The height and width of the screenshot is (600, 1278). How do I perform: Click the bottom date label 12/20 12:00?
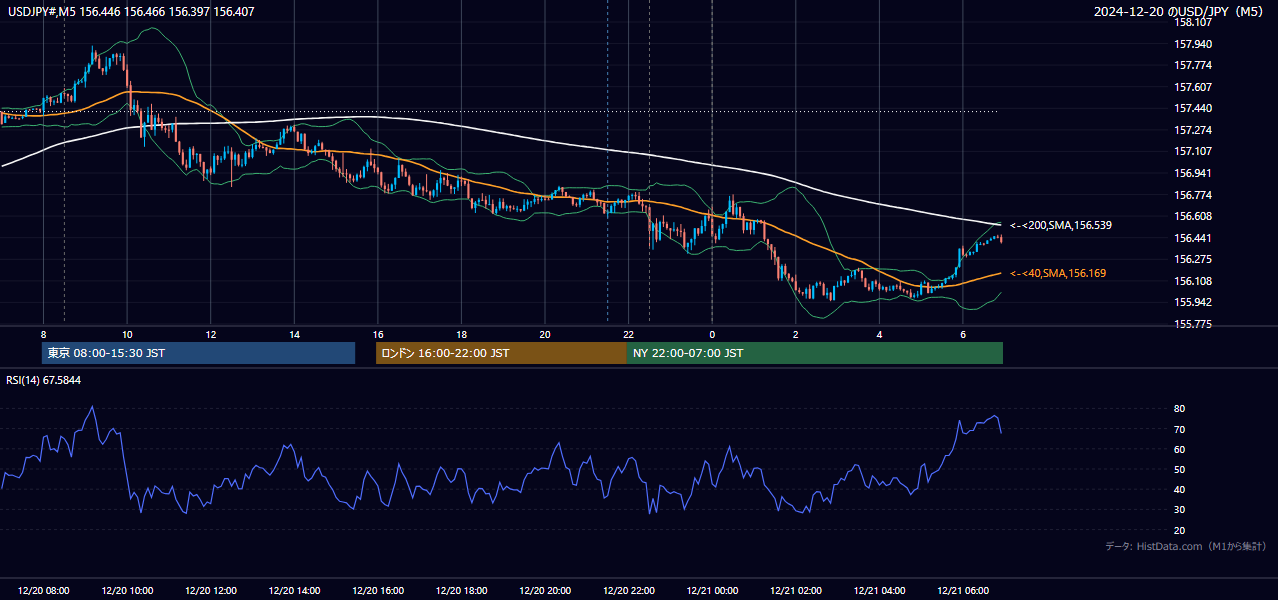(211, 591)
